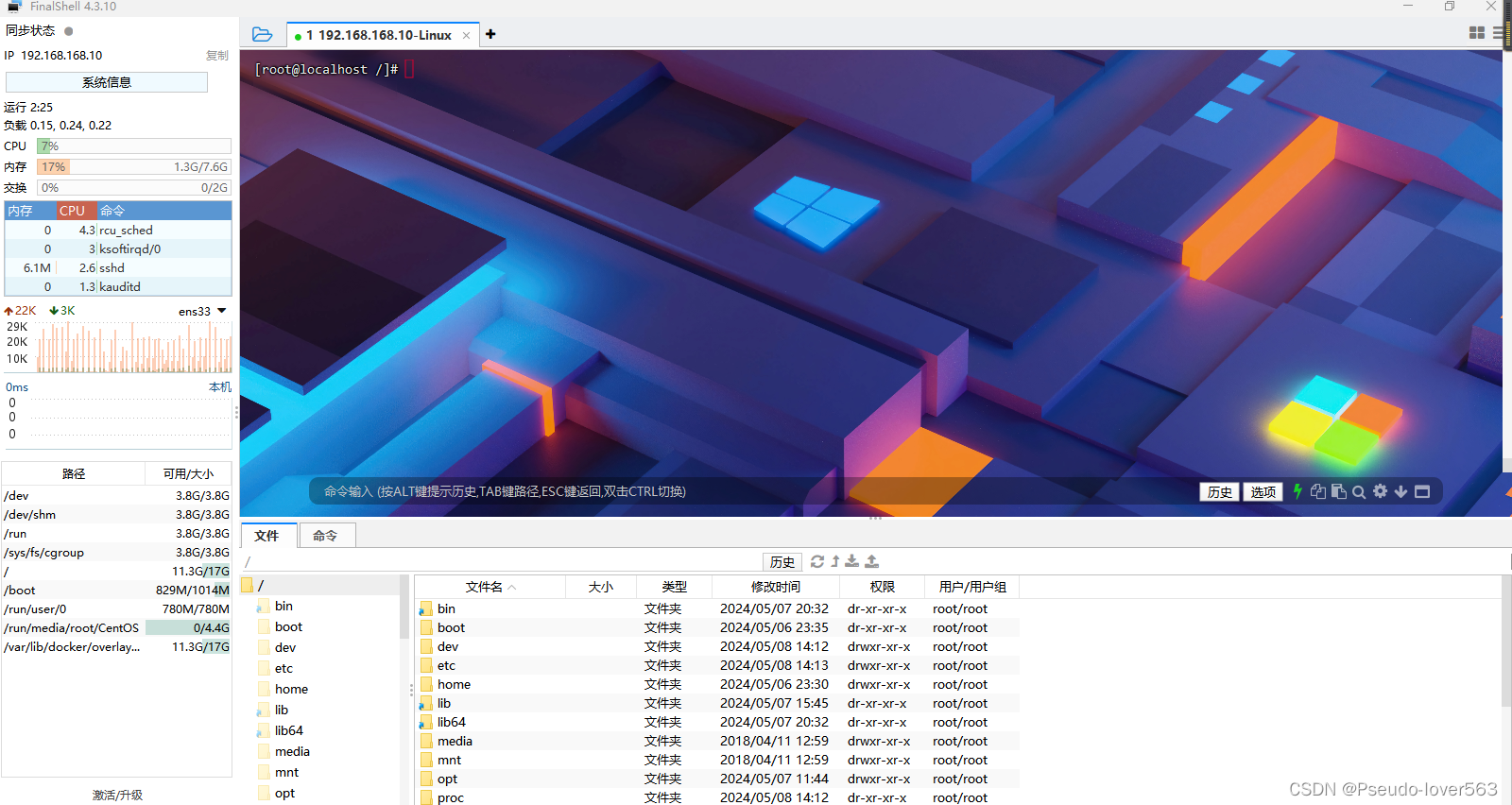
Task: Add a new session tab with plus icon
Action: (x=490, y=35)
